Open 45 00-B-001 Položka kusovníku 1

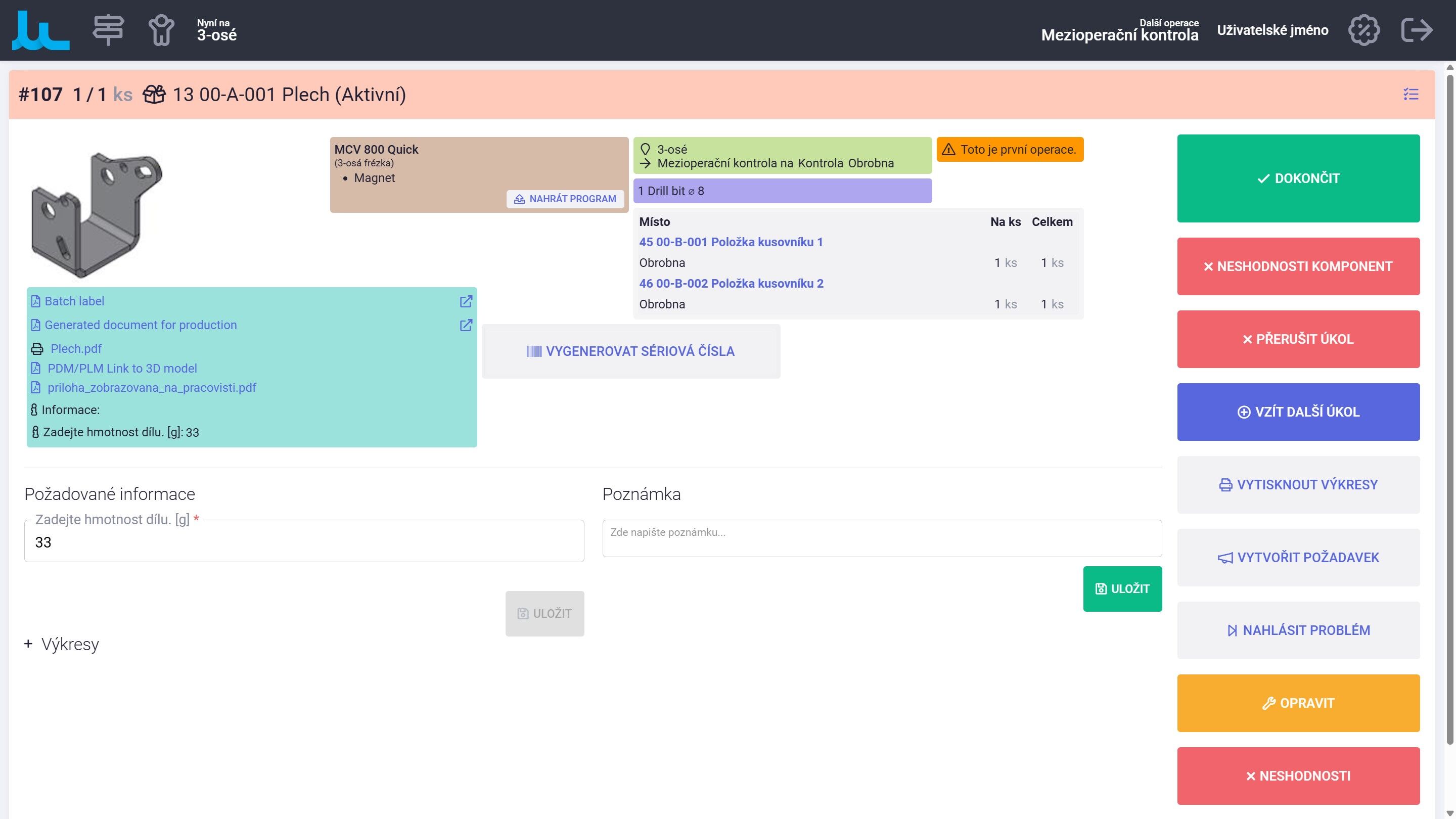click(x=731, y=242)
